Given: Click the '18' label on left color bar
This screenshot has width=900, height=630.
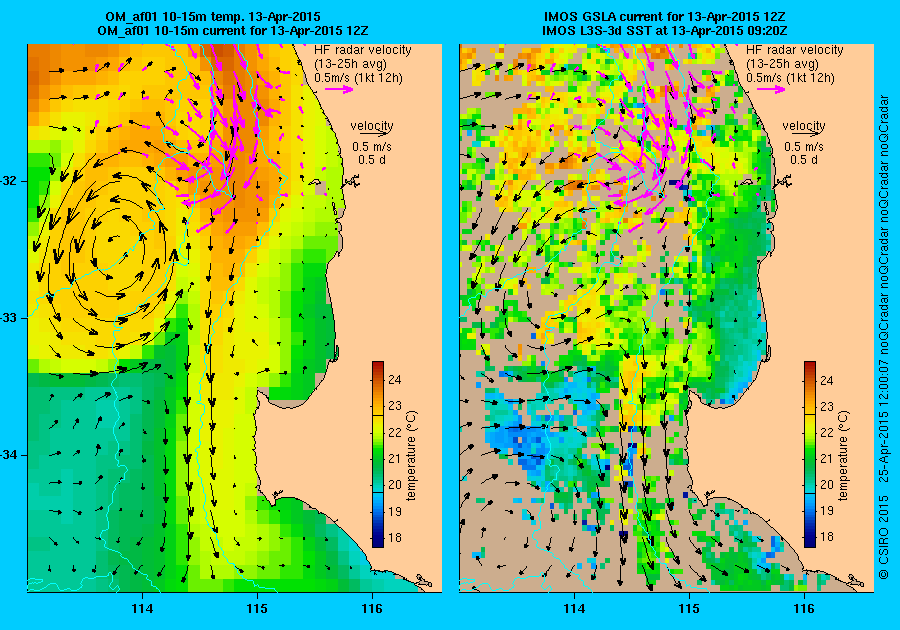Looking at the screenshot, I should tap(395, 538).
